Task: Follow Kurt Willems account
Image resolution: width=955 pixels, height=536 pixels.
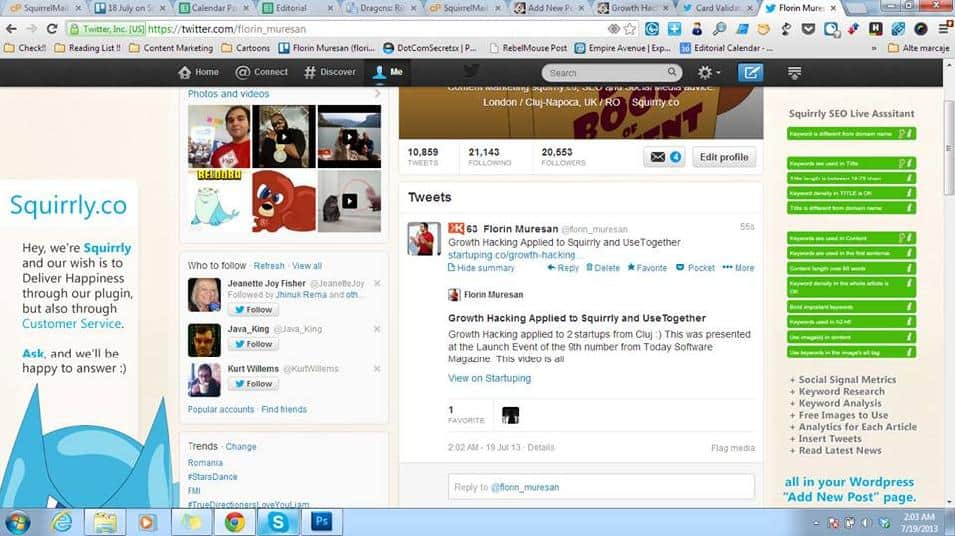Action: 253,384
